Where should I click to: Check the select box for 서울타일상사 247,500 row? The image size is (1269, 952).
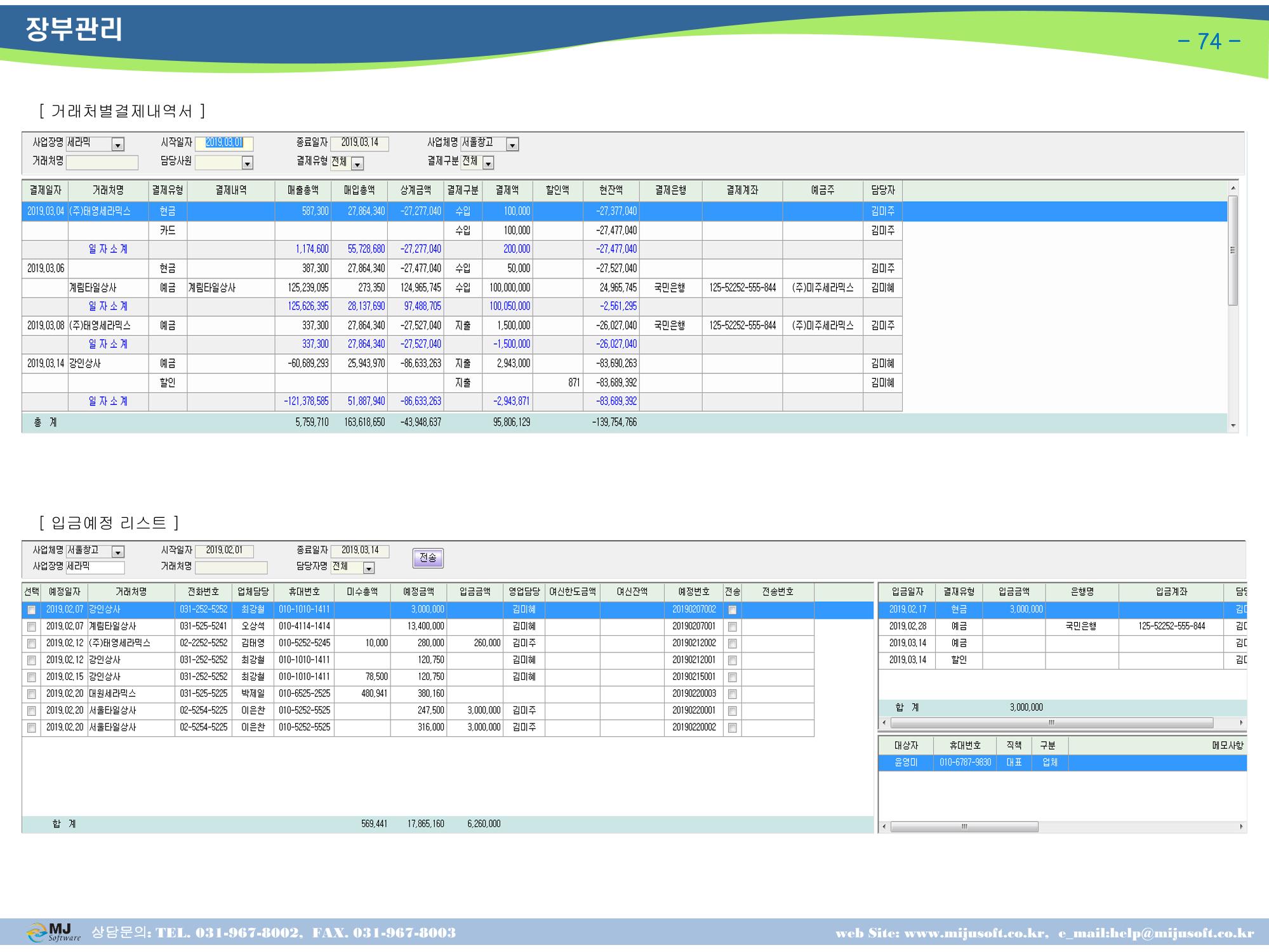tap(31, 711)
